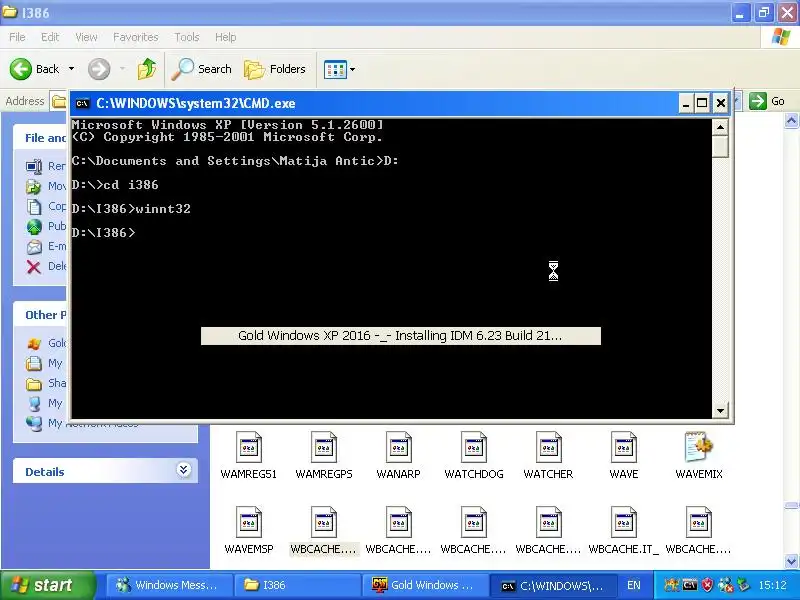Click the Installing IDM 6.23 progress banner

[x=401, y=336]
